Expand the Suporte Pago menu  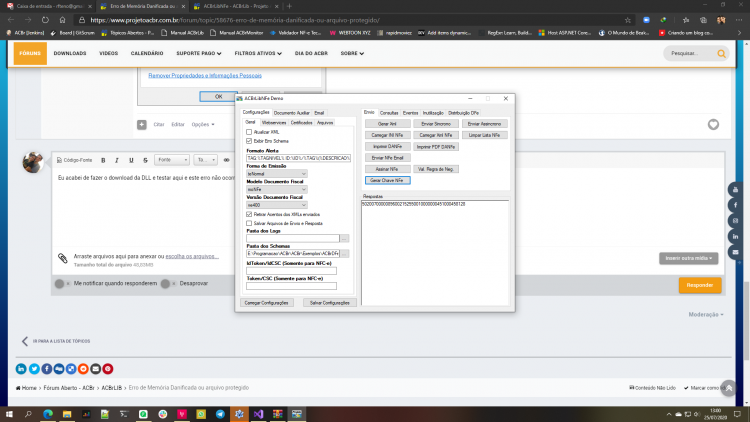(199, 54)
